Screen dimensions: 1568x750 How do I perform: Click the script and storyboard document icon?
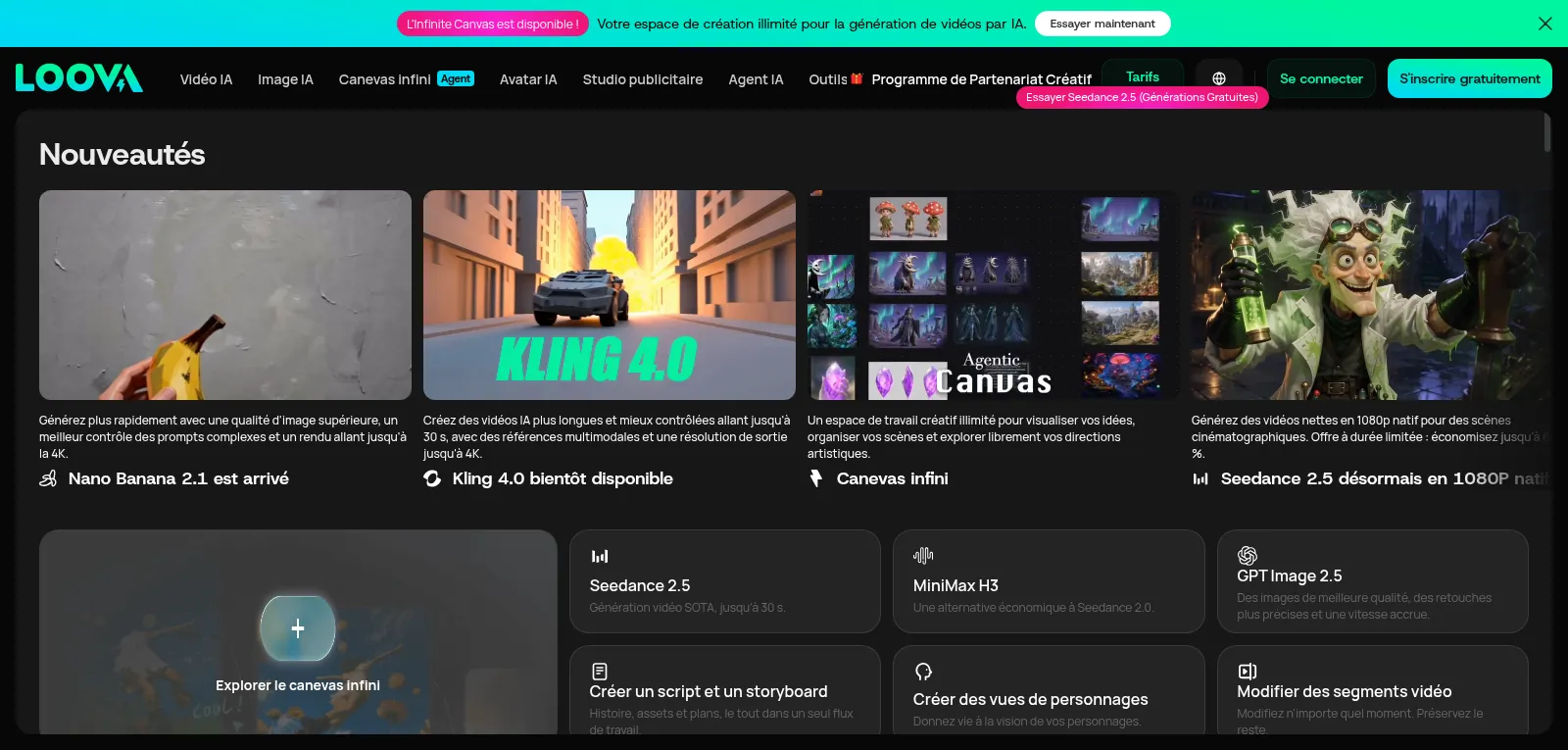600,672
